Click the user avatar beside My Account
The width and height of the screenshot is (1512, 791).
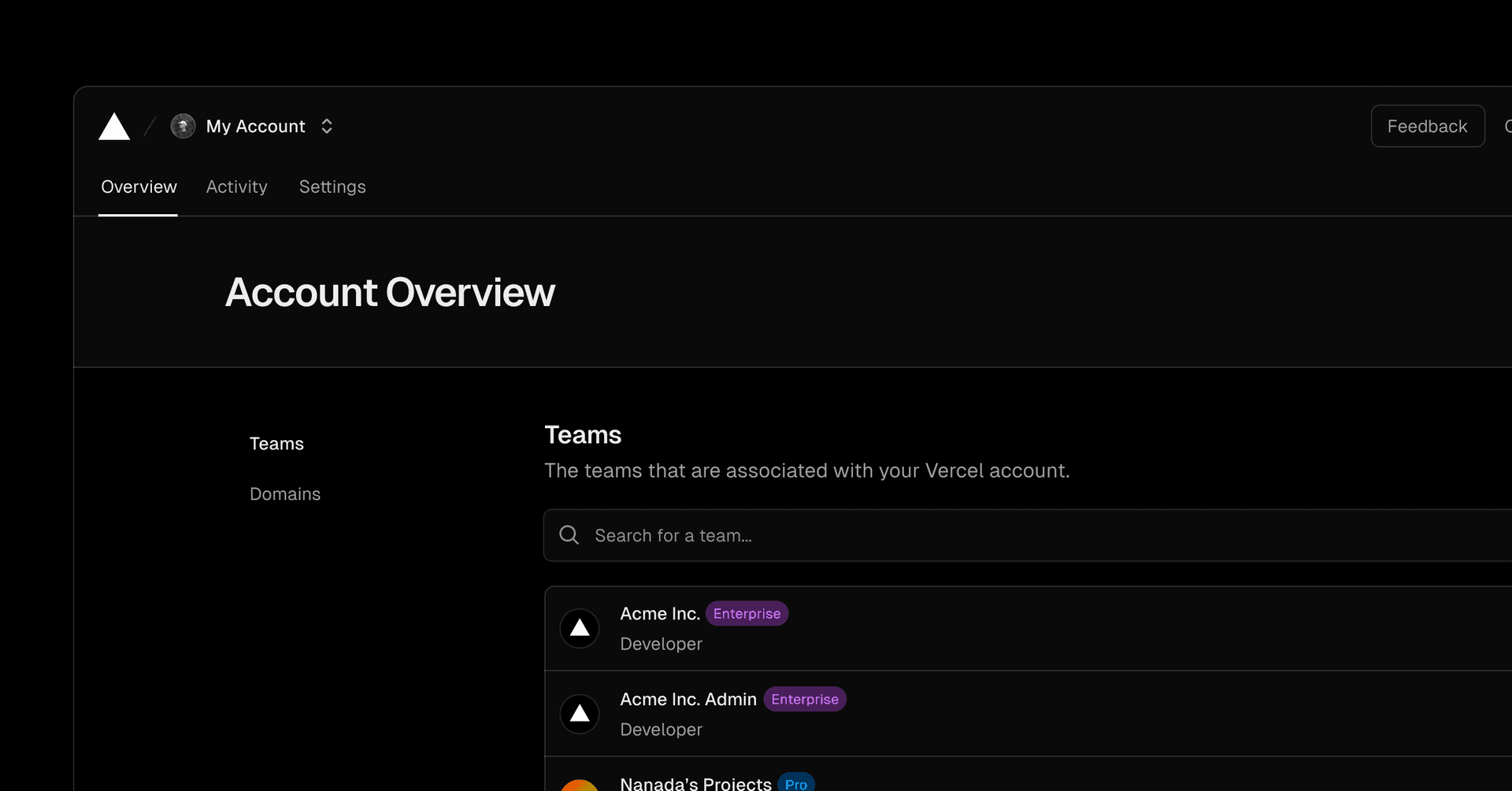(x=183, y=126)
